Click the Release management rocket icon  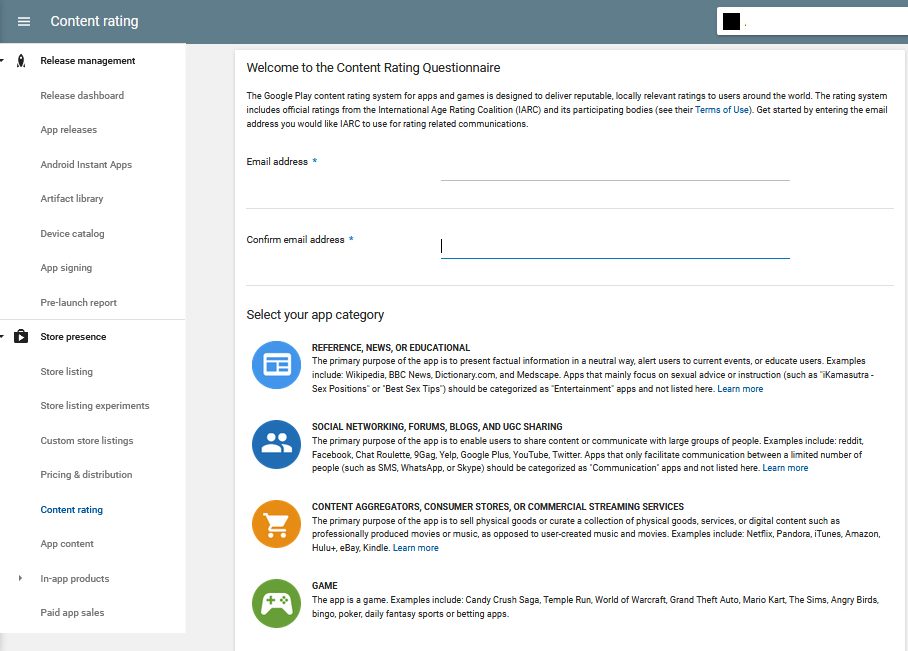click(x=21, y=61)
